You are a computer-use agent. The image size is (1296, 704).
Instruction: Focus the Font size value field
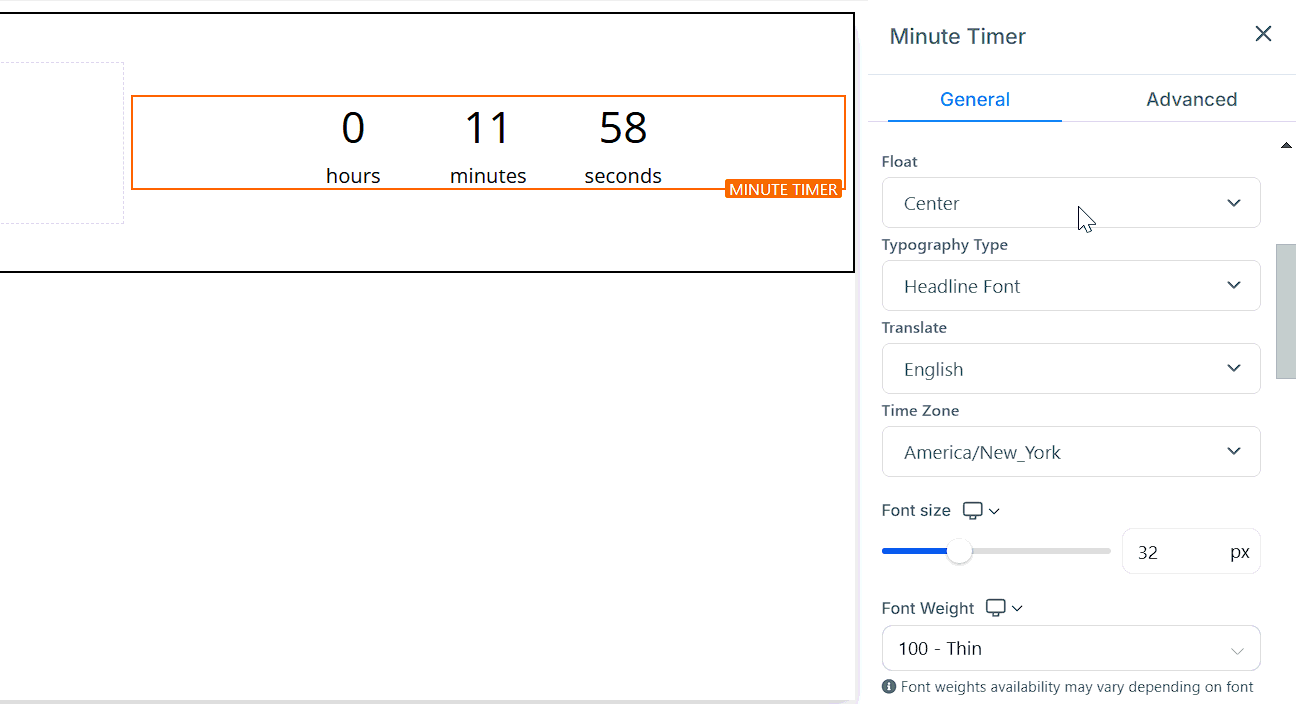coord(1170,552)
